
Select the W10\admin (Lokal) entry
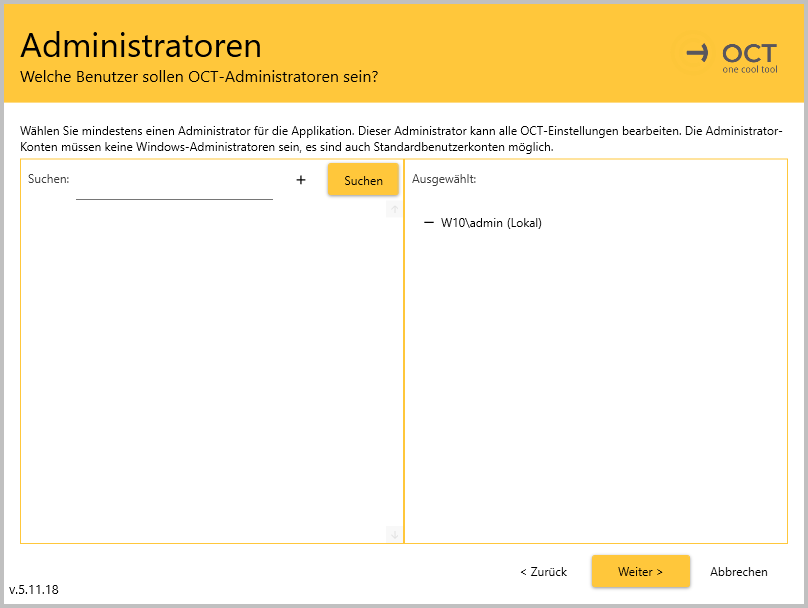coord(491,223)
